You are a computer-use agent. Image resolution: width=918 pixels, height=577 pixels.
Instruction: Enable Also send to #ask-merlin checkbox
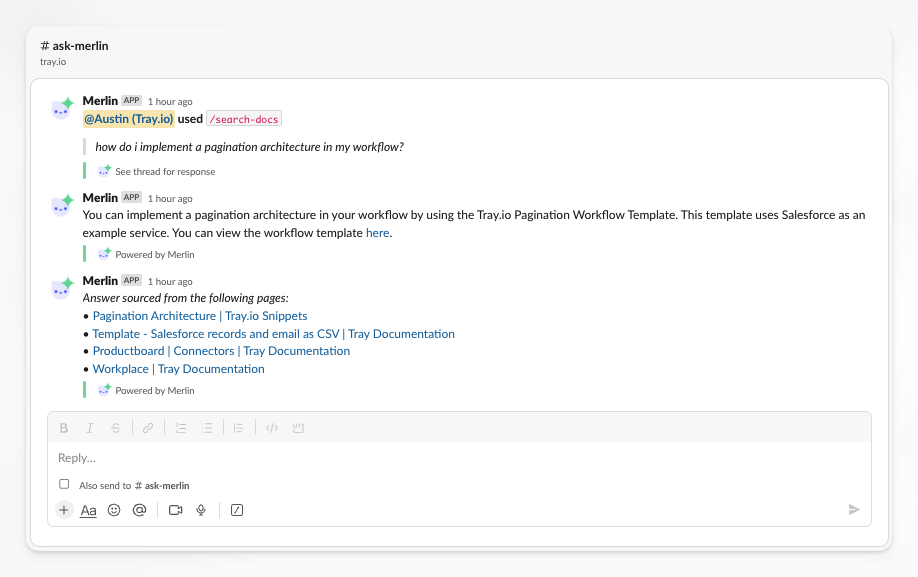click(x=64, y=484)
